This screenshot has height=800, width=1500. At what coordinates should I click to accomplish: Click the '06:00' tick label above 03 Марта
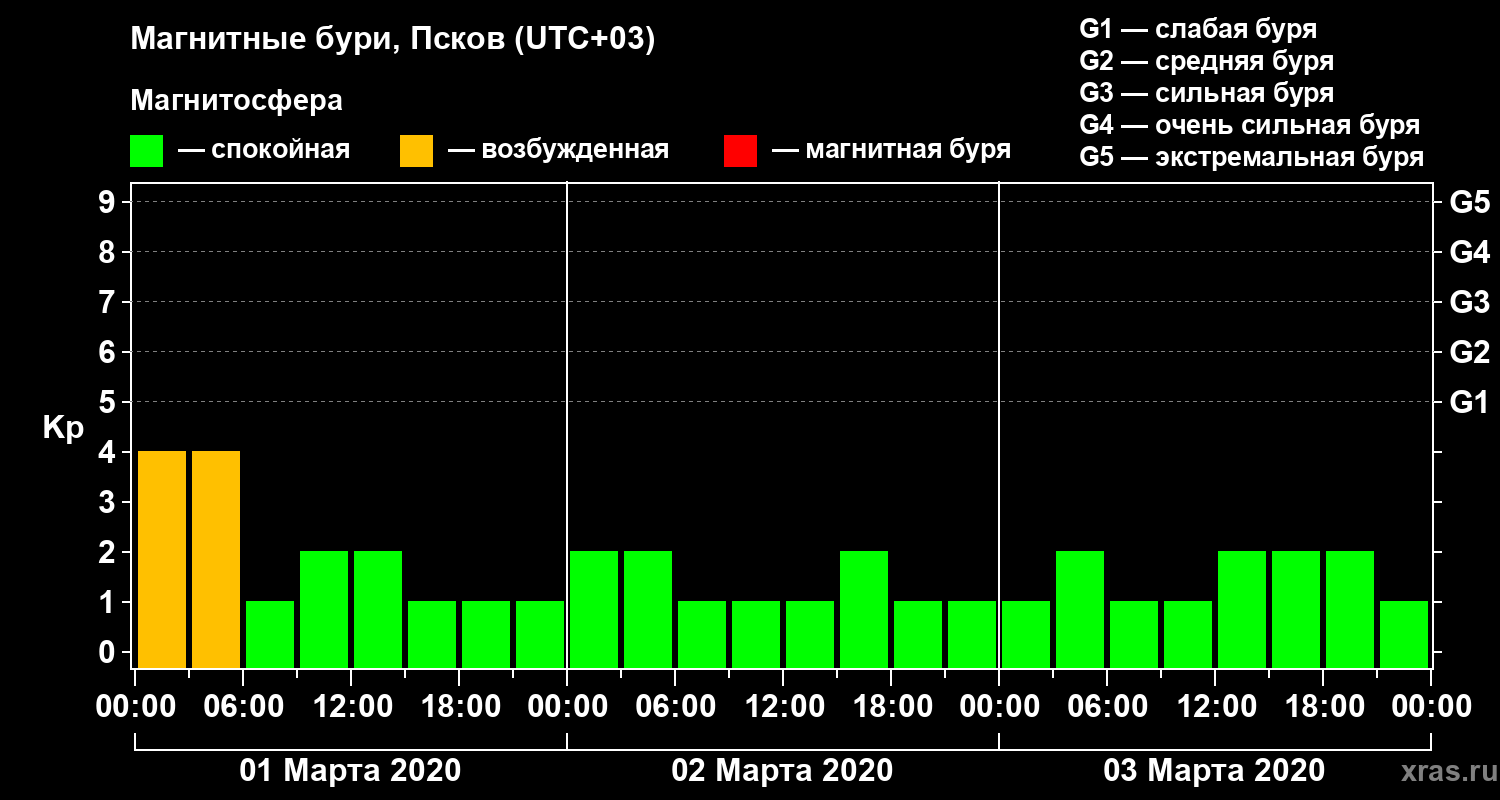tap(1108, 707)
